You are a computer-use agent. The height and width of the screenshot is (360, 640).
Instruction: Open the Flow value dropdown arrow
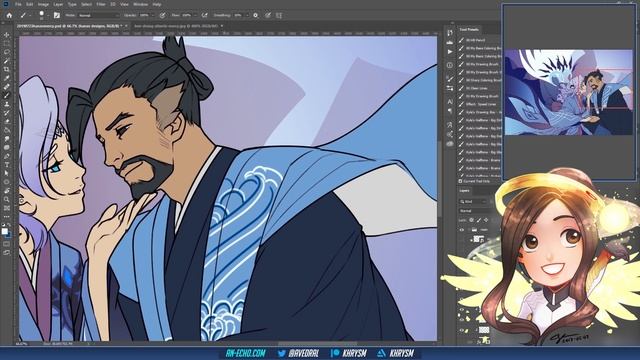[x=195, y=15]
